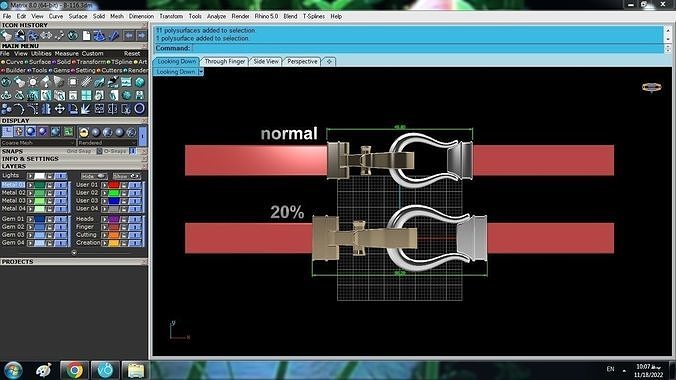
Task: Click the red User 01 color swatch
Action: [x=113, y=185]
